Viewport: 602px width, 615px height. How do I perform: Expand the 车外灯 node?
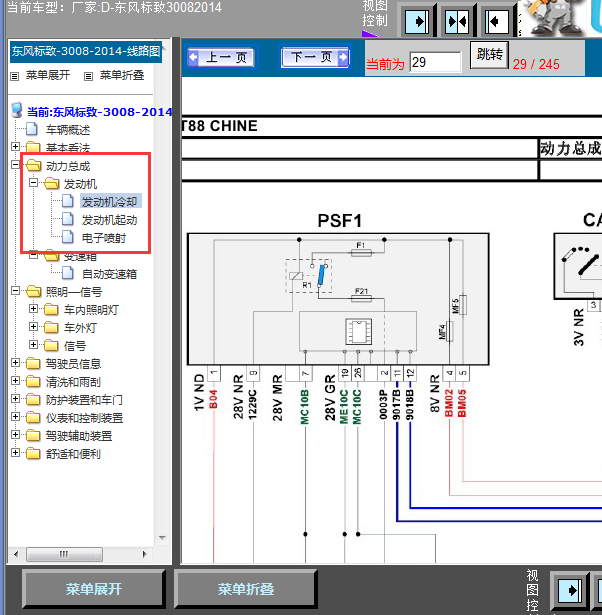[33, 326]
